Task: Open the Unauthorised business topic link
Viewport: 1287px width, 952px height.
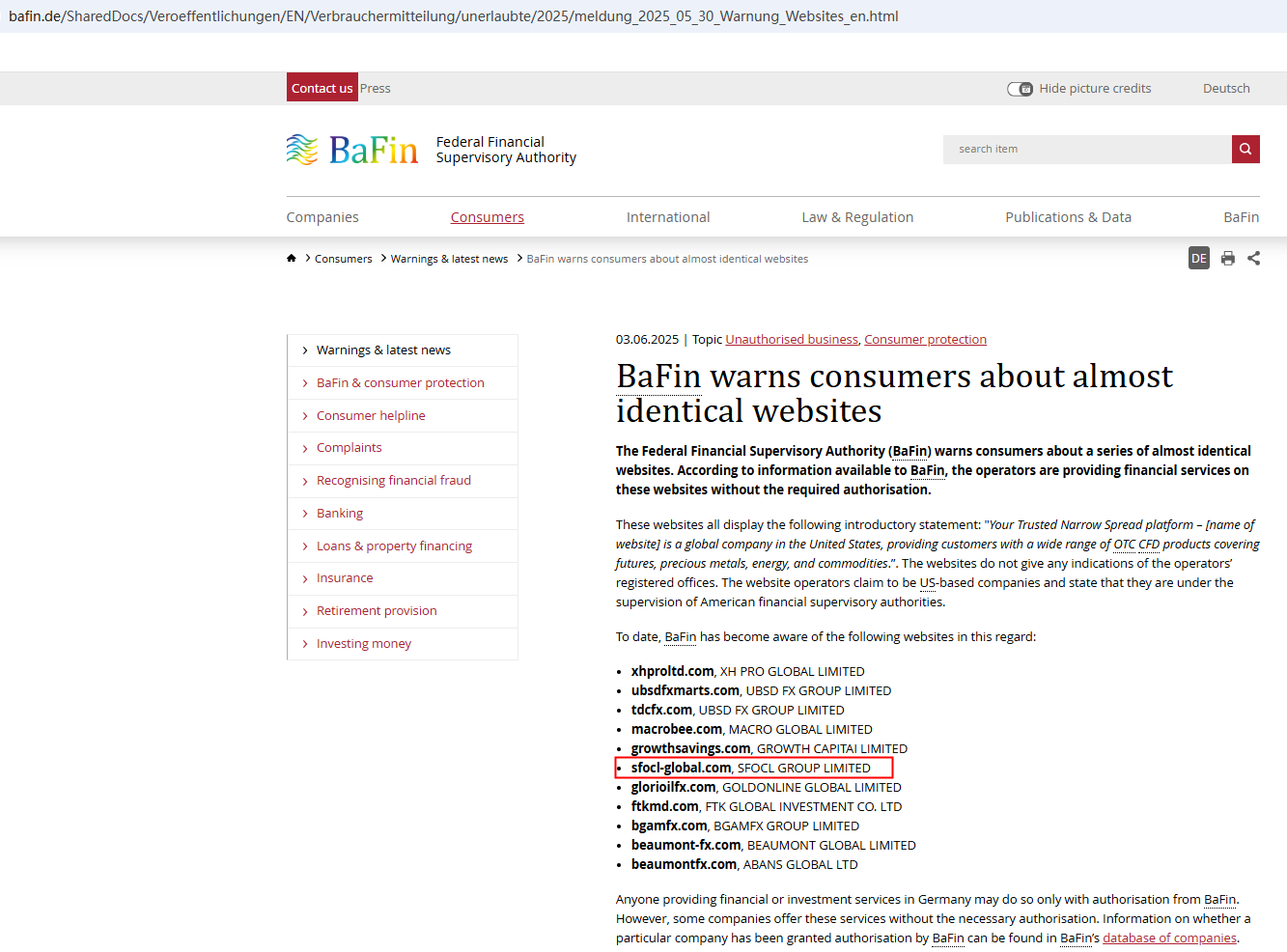Action: pos(791,340)
